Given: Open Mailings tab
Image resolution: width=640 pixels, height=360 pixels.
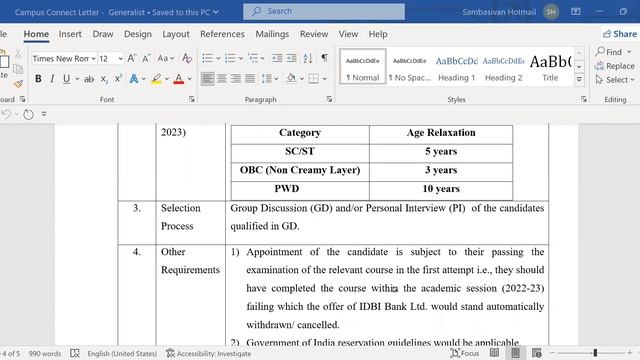Looking at the screenshot, I should [272, 34].
